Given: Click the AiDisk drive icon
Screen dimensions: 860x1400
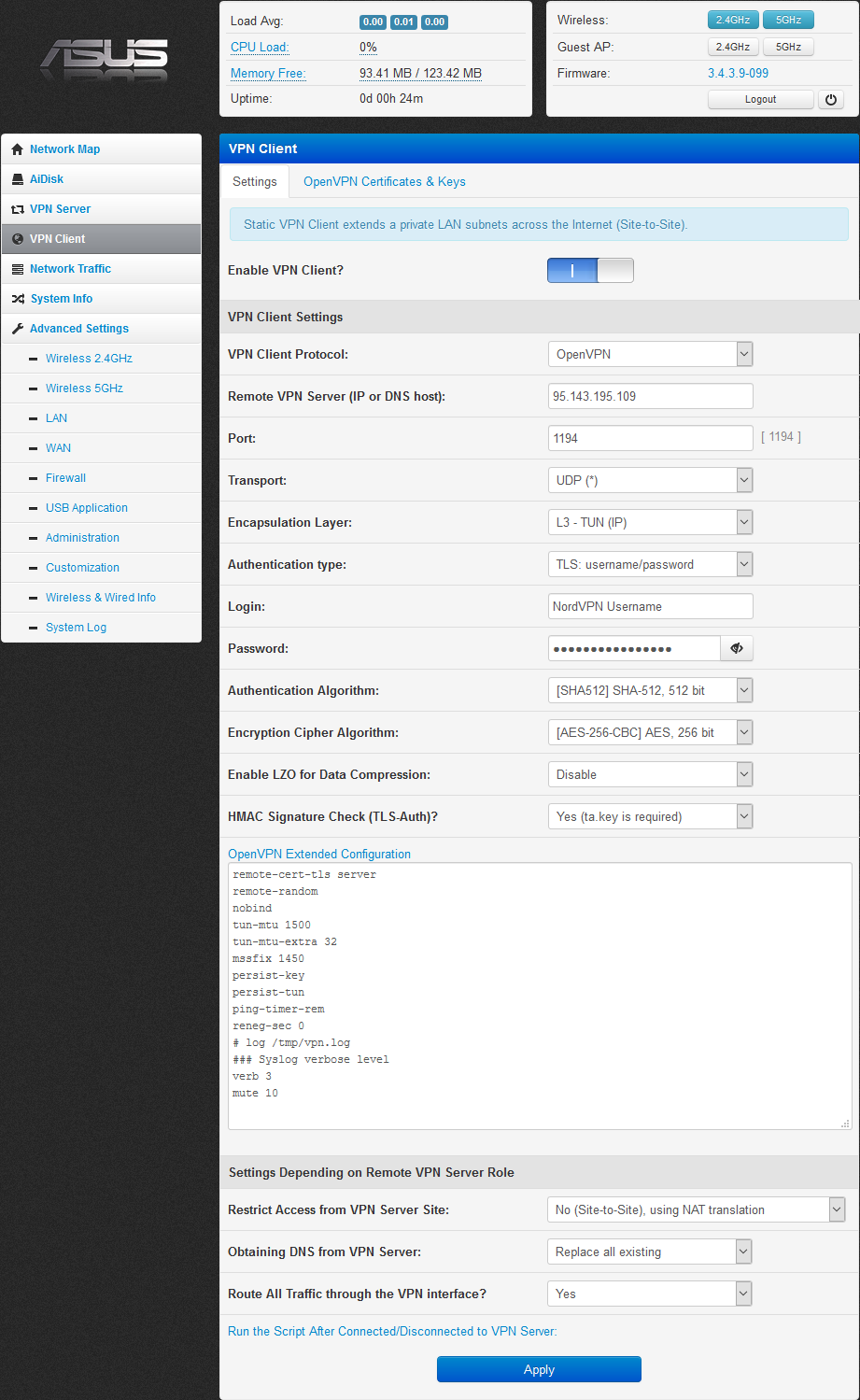Looking at the screenshot, I should click(x=17, y=179).
